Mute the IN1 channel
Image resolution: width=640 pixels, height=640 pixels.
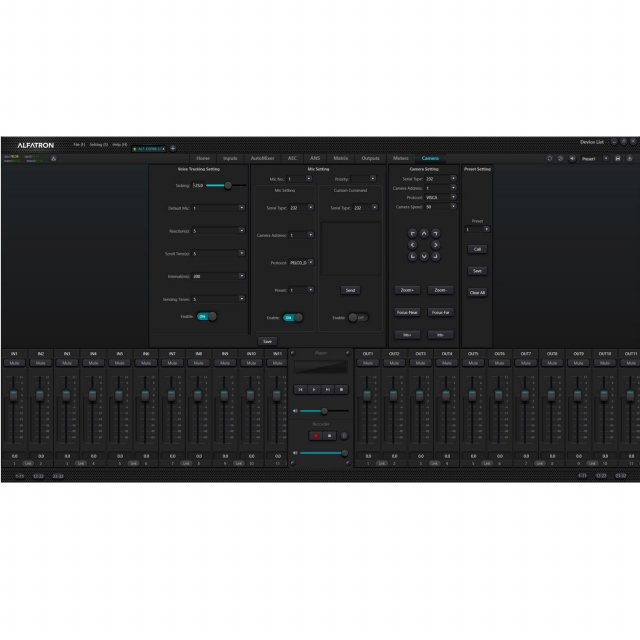tap(14, 363)
